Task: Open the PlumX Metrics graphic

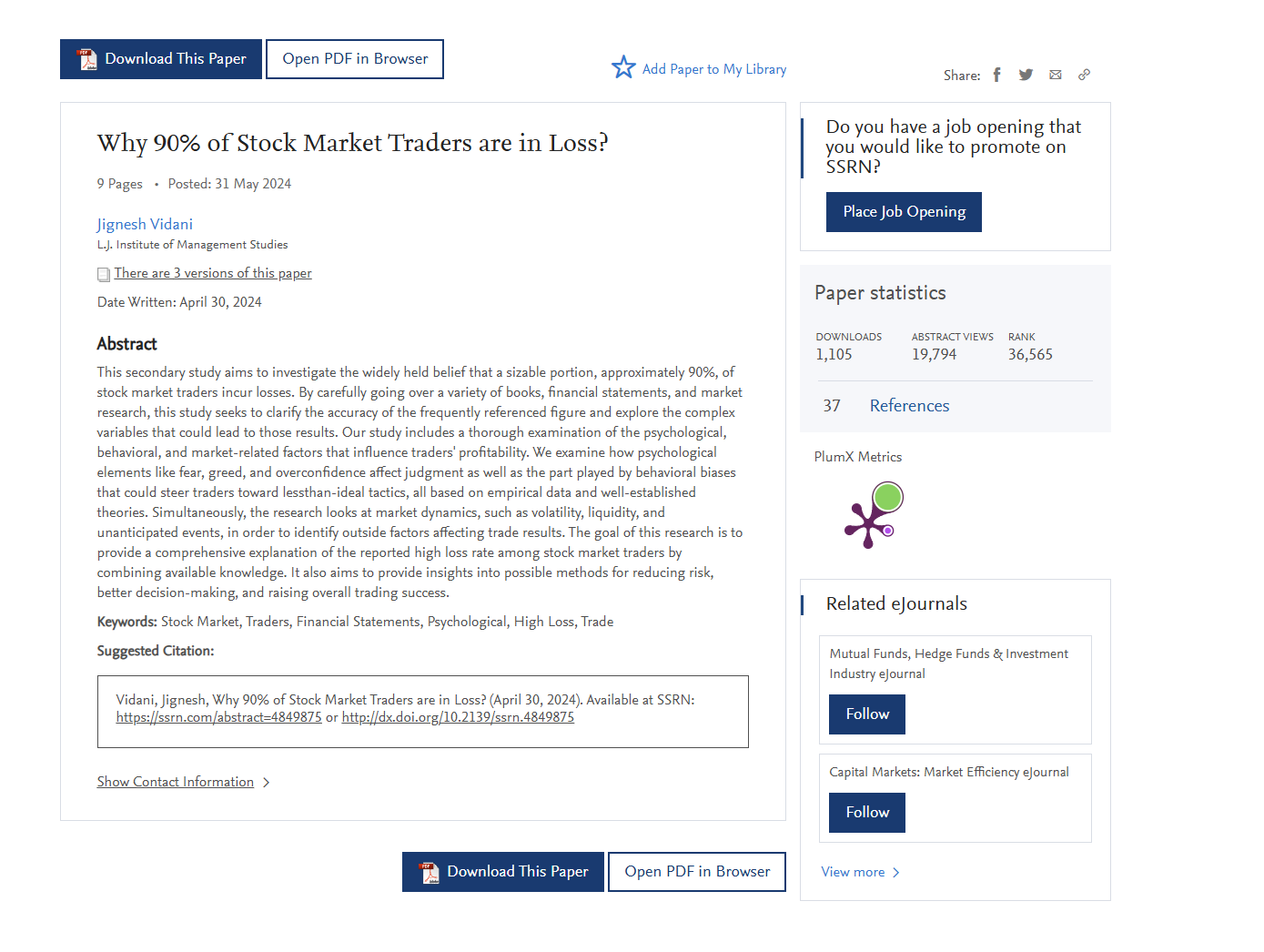Action: [874, 515]
